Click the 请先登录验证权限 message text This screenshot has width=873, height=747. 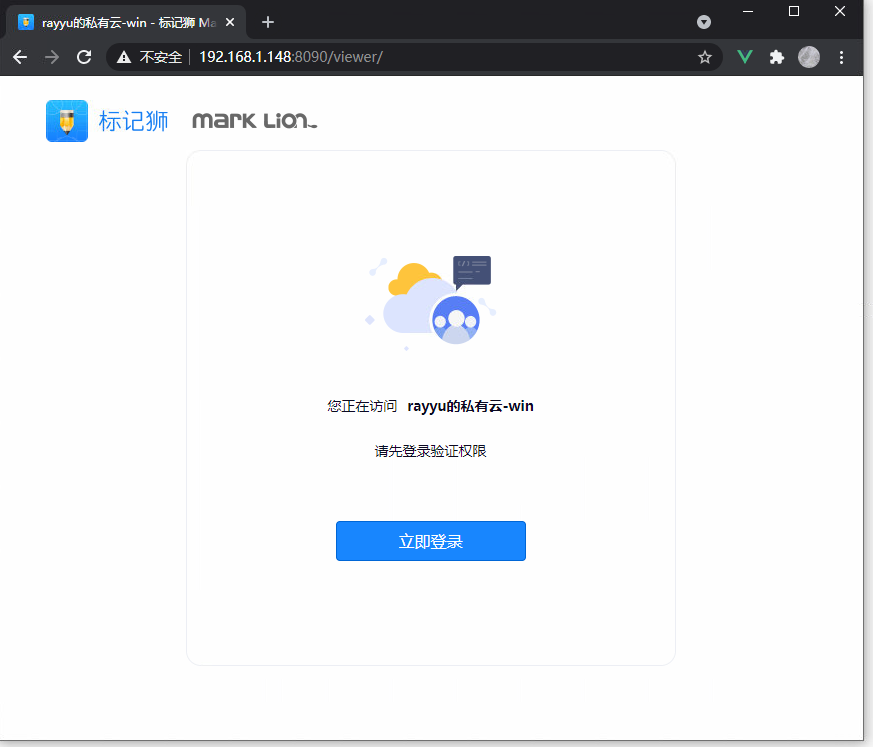point(430,451)
